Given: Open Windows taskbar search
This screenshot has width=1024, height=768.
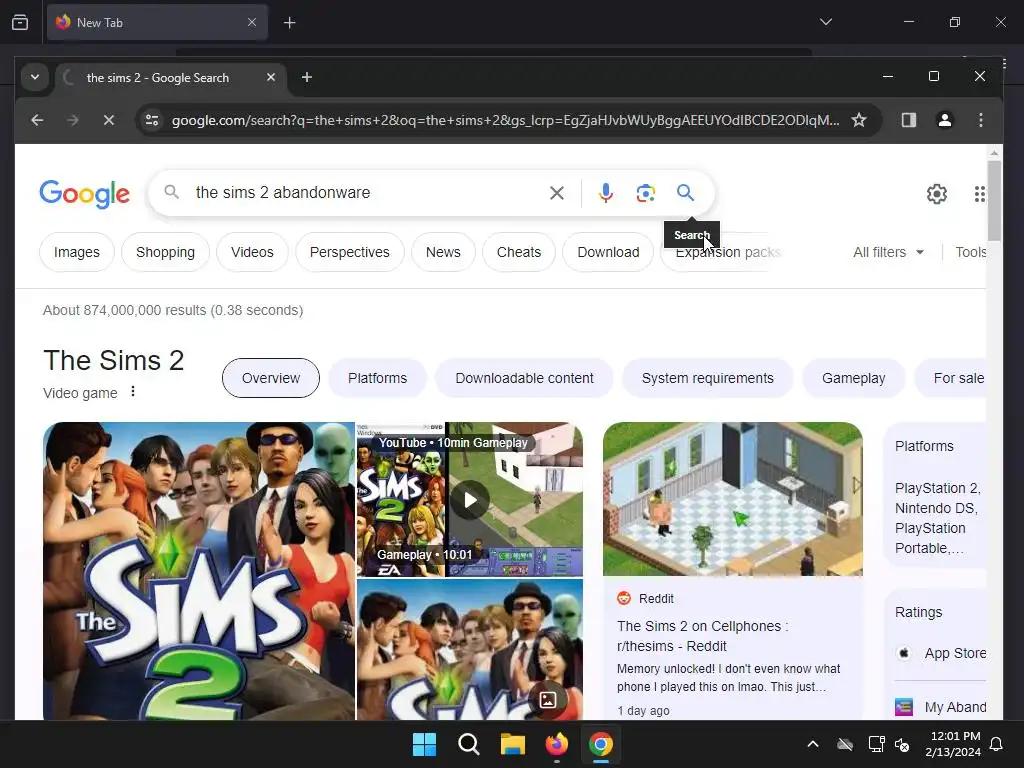Looking at the screenshot, I should (468, 744).
